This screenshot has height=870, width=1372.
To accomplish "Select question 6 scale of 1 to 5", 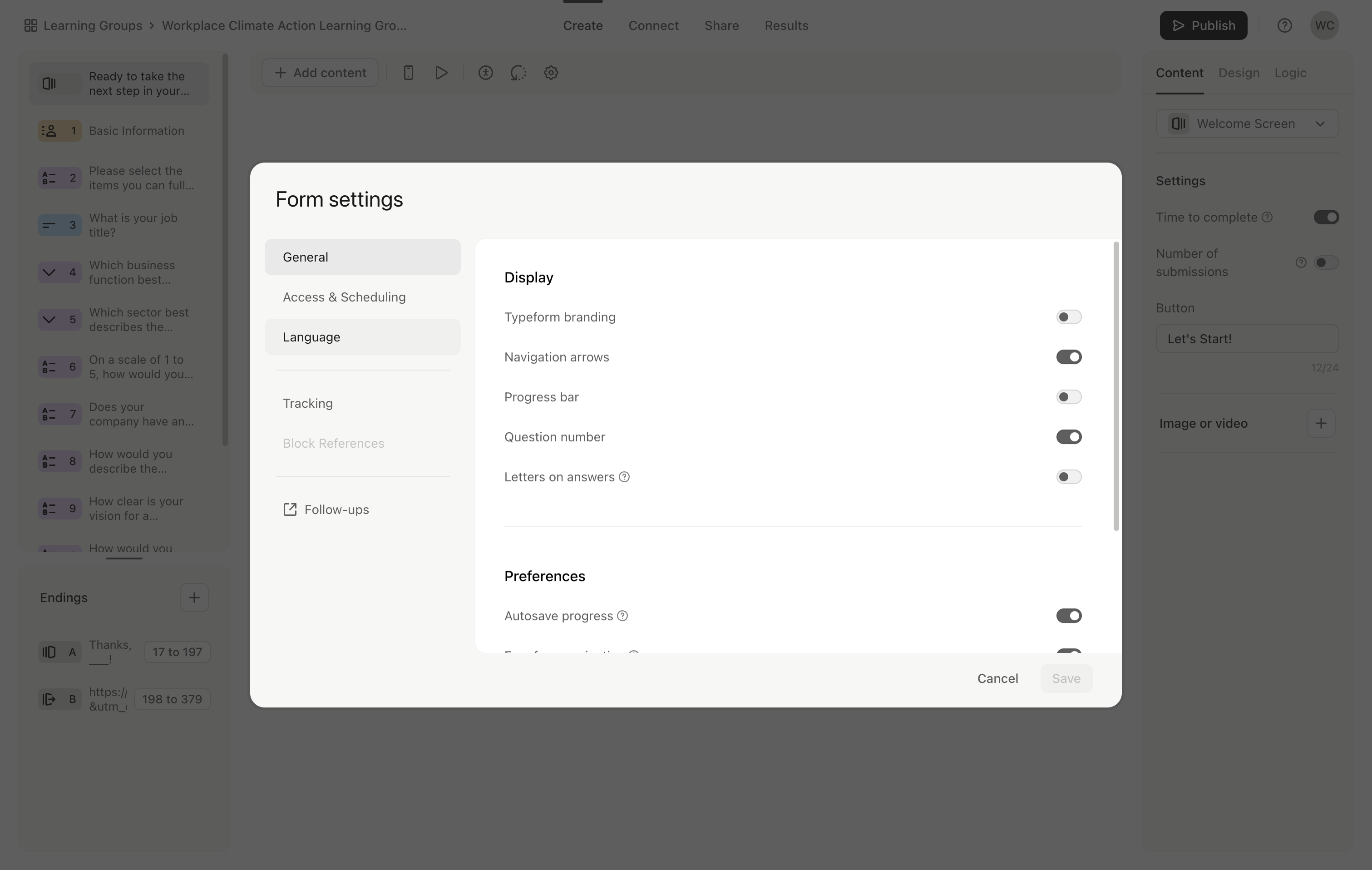I will (118, 367).
